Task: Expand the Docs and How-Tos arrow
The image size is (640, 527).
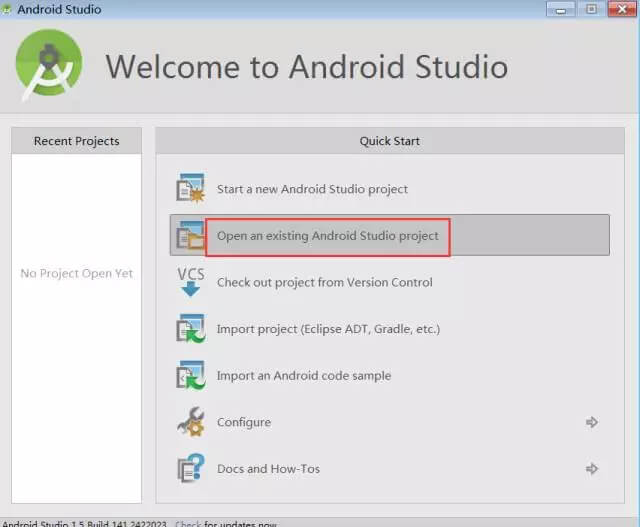Action: click(x=592, y=469)
